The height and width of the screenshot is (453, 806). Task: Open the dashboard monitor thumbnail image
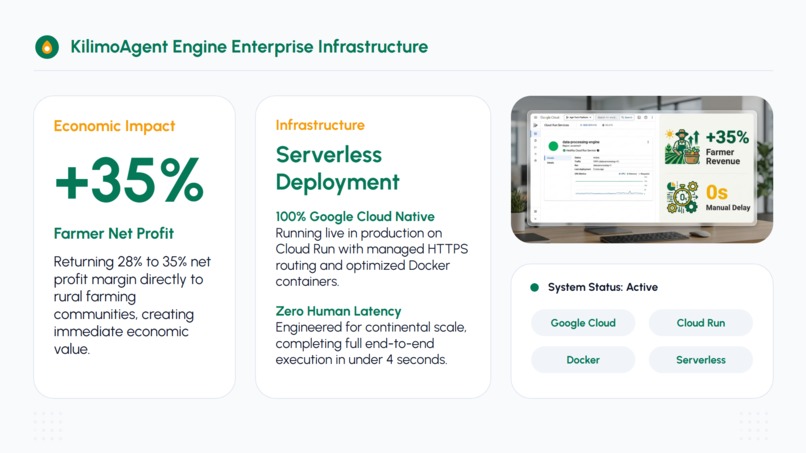click(x=642, y=169)
